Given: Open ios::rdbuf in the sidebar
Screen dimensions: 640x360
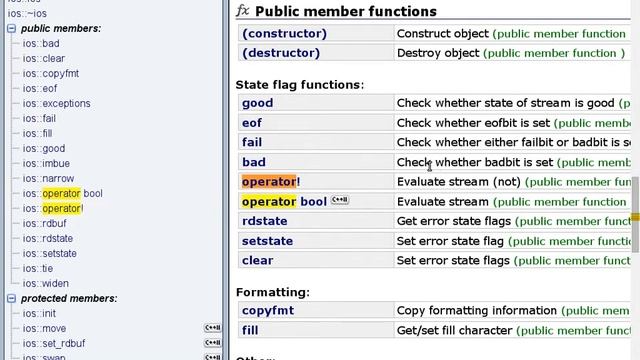Looking at the screenshot, I should tap(44, 224).
